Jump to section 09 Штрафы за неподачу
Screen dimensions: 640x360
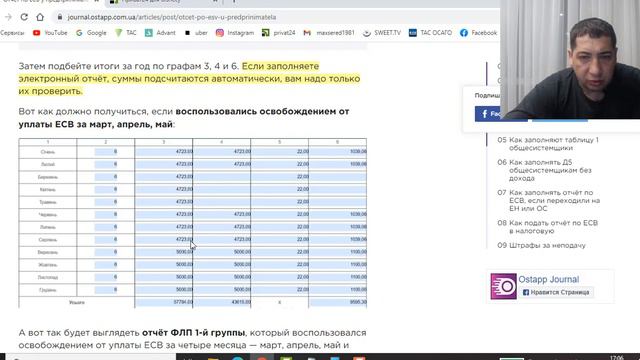pos(541,245)
